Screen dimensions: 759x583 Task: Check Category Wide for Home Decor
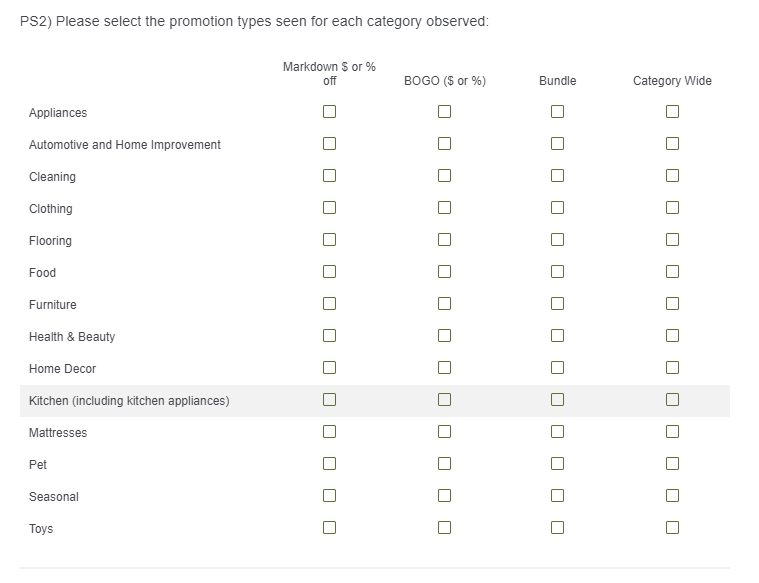(x=672, y=368)
